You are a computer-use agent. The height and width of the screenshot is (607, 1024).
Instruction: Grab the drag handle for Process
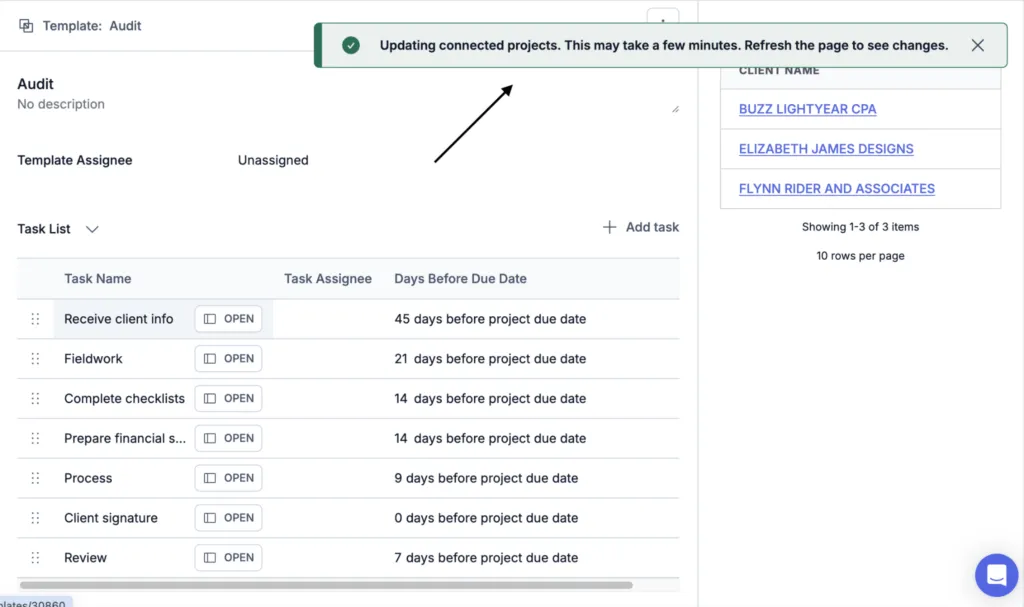[35, 478]
